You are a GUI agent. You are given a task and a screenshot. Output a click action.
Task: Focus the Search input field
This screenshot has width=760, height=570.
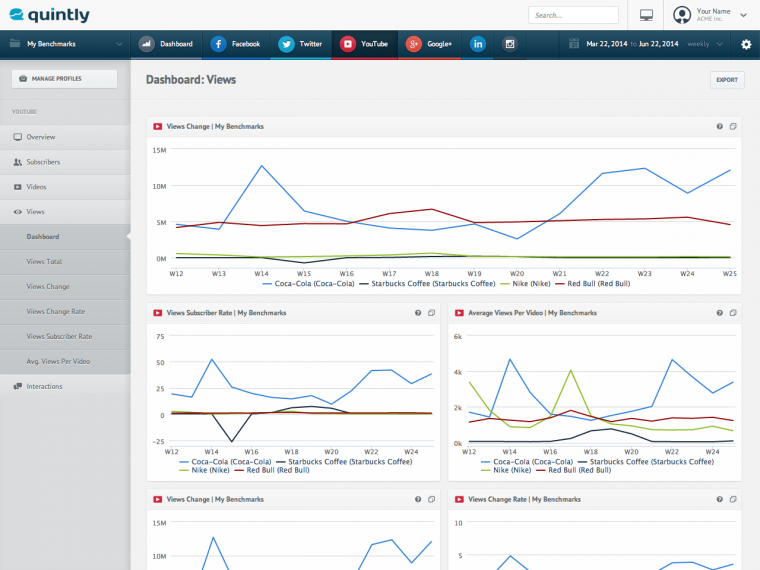(x=573, y=15)
